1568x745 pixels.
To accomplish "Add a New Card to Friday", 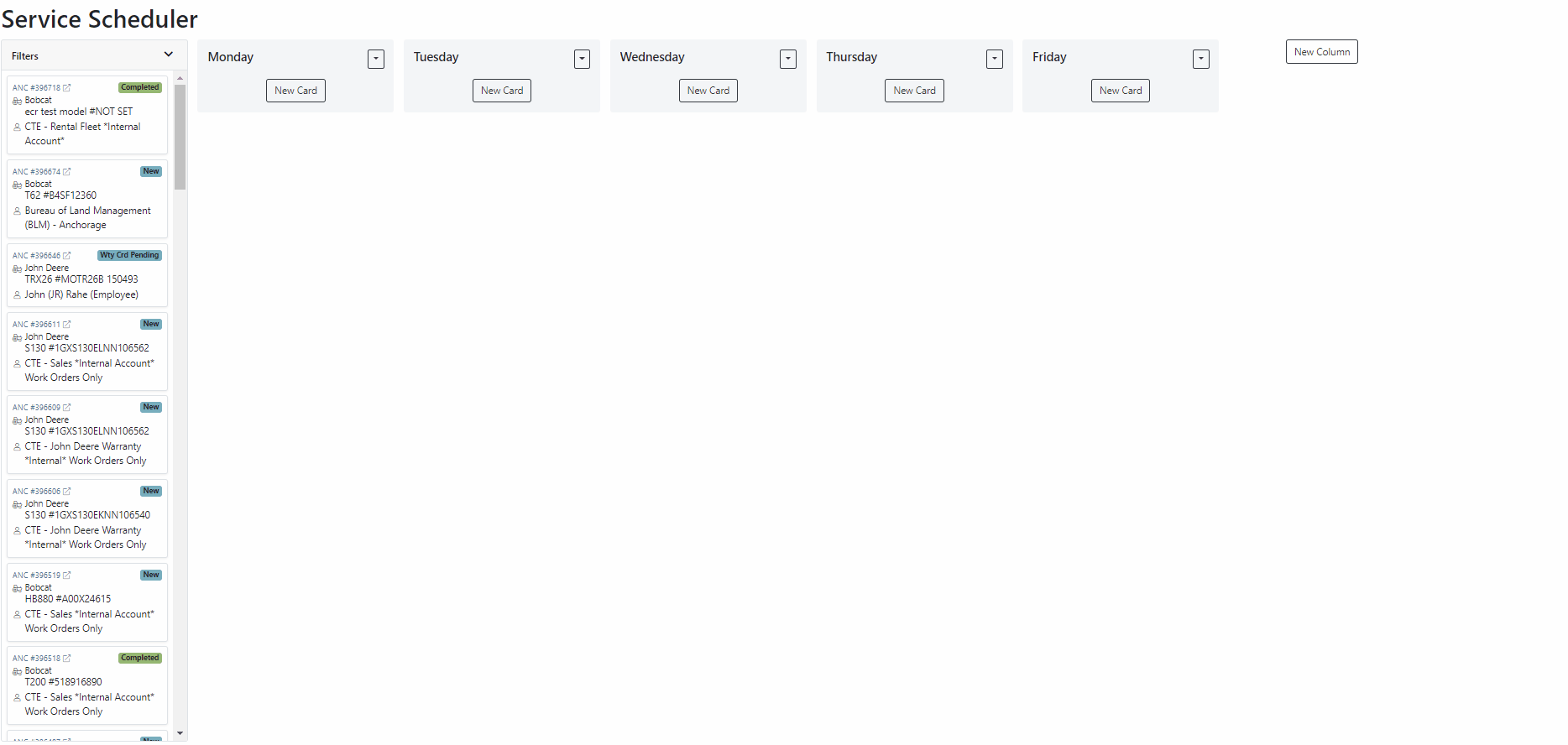I will (x=1121, y=91).
